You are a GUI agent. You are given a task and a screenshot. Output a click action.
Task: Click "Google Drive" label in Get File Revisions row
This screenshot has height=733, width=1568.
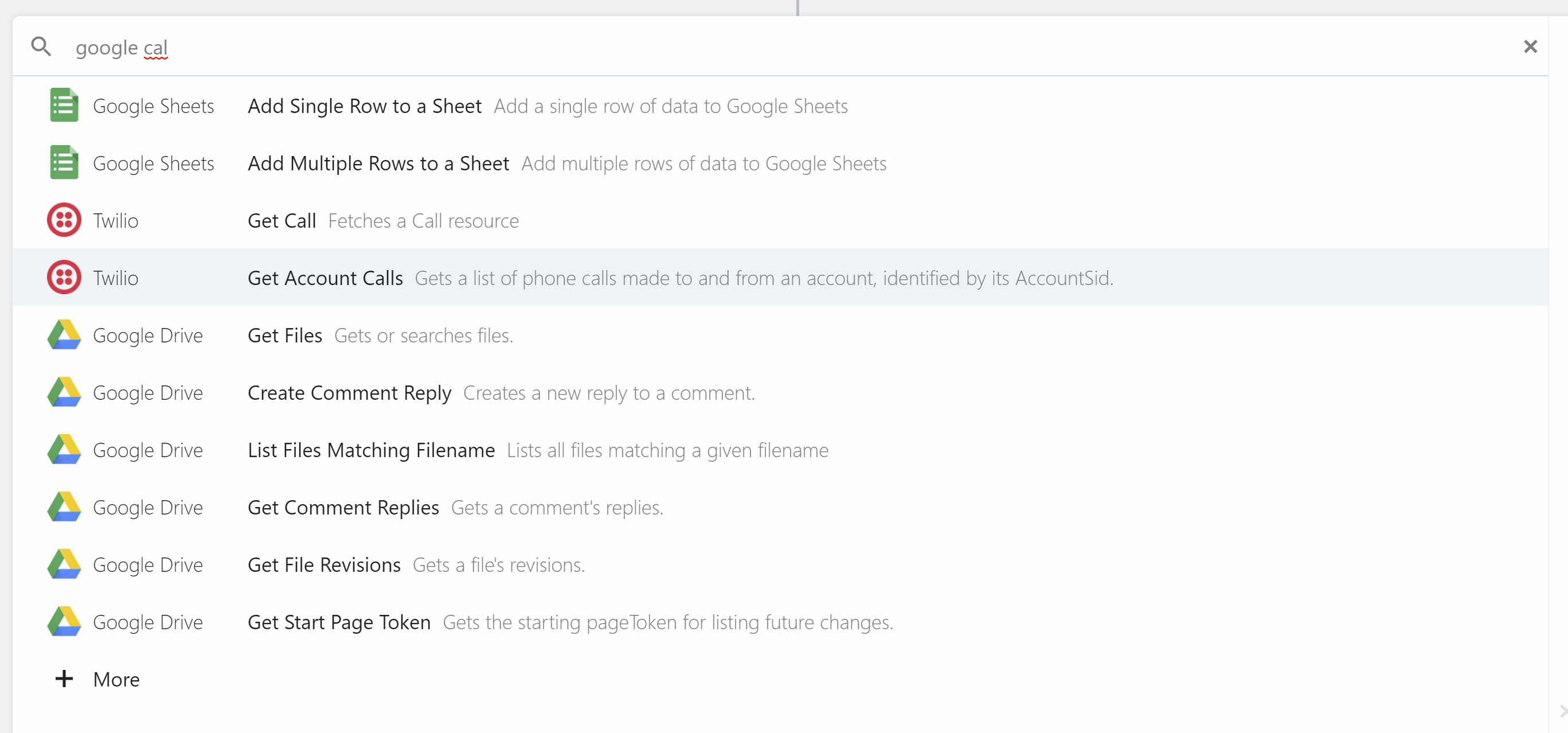pos(148,564)
